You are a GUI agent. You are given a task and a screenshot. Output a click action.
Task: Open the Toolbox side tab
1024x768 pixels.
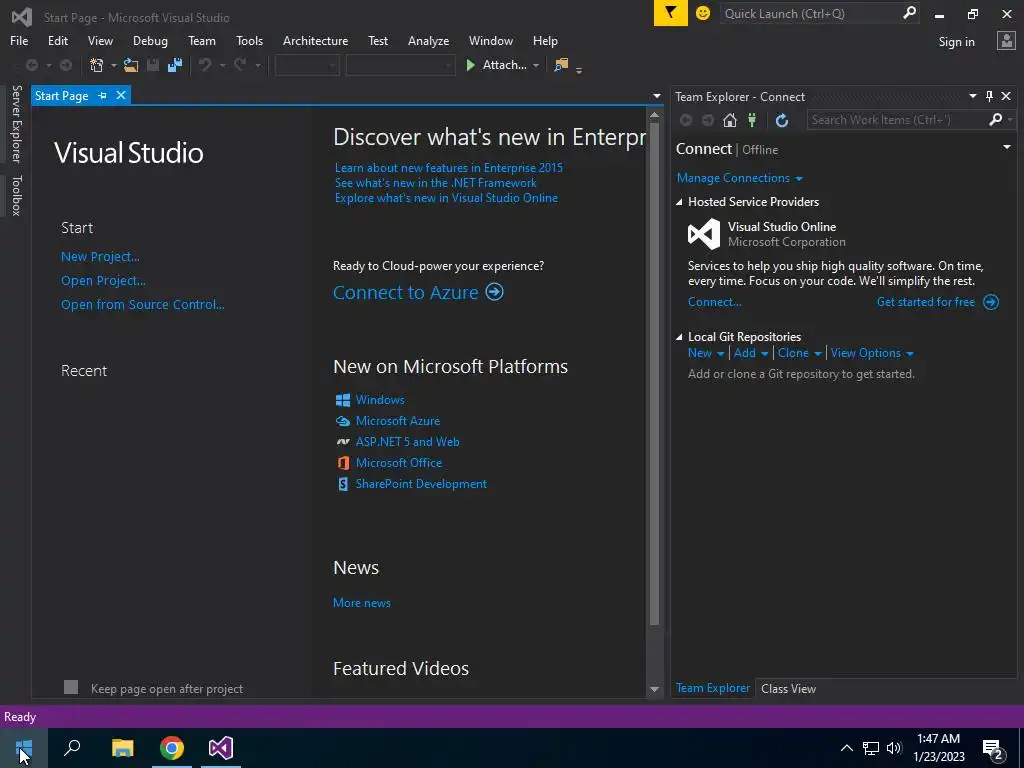(16, 195)
